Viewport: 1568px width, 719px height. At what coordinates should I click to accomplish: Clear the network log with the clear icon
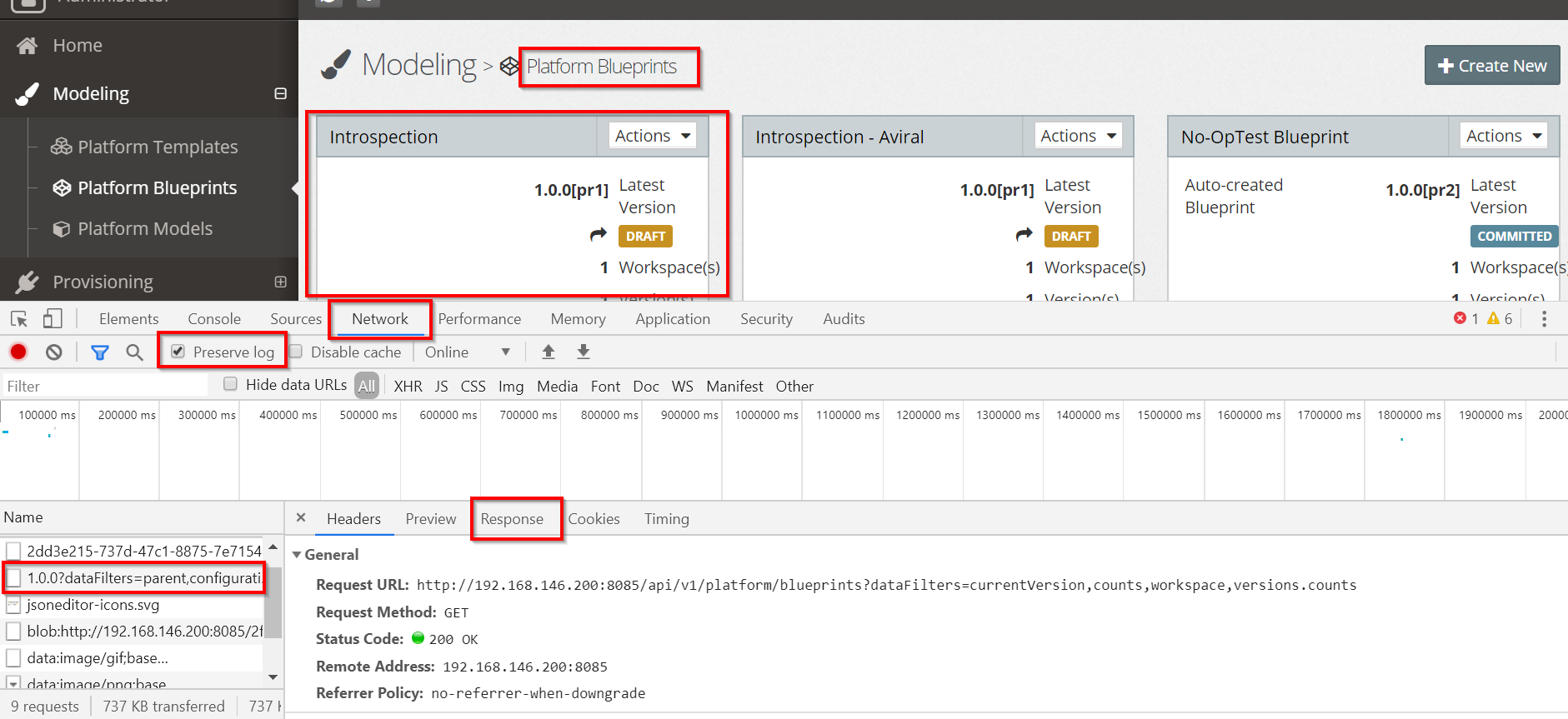pyautogui.click(x=54, y=352)
